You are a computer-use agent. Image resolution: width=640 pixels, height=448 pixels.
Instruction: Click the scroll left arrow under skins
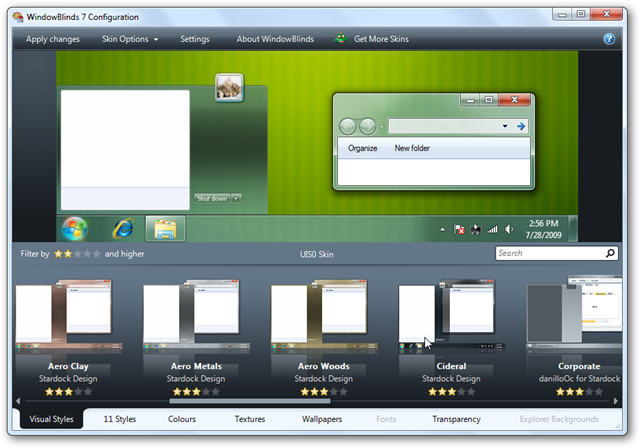(17, 401)
